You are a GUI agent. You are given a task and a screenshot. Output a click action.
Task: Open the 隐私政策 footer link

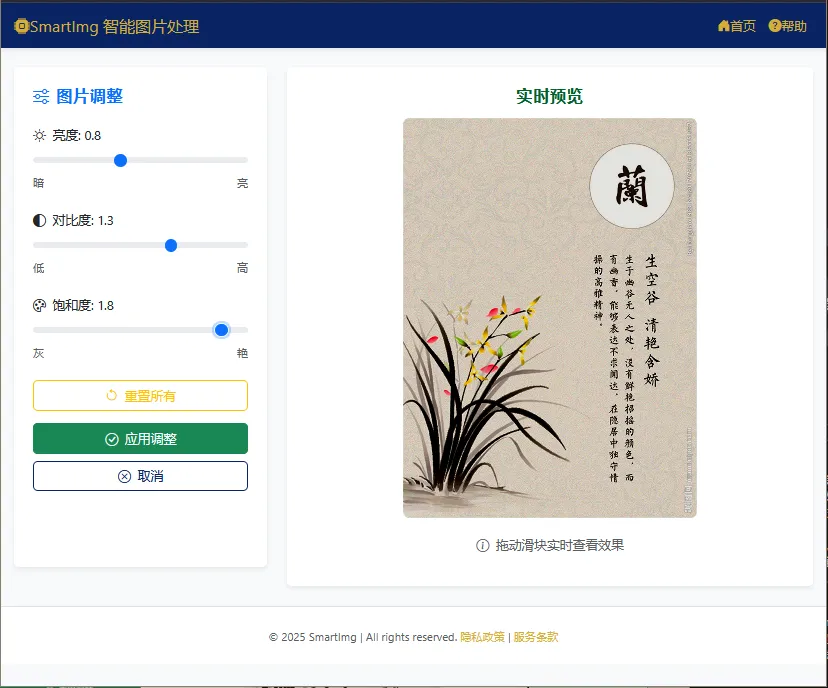pos(482,637)
